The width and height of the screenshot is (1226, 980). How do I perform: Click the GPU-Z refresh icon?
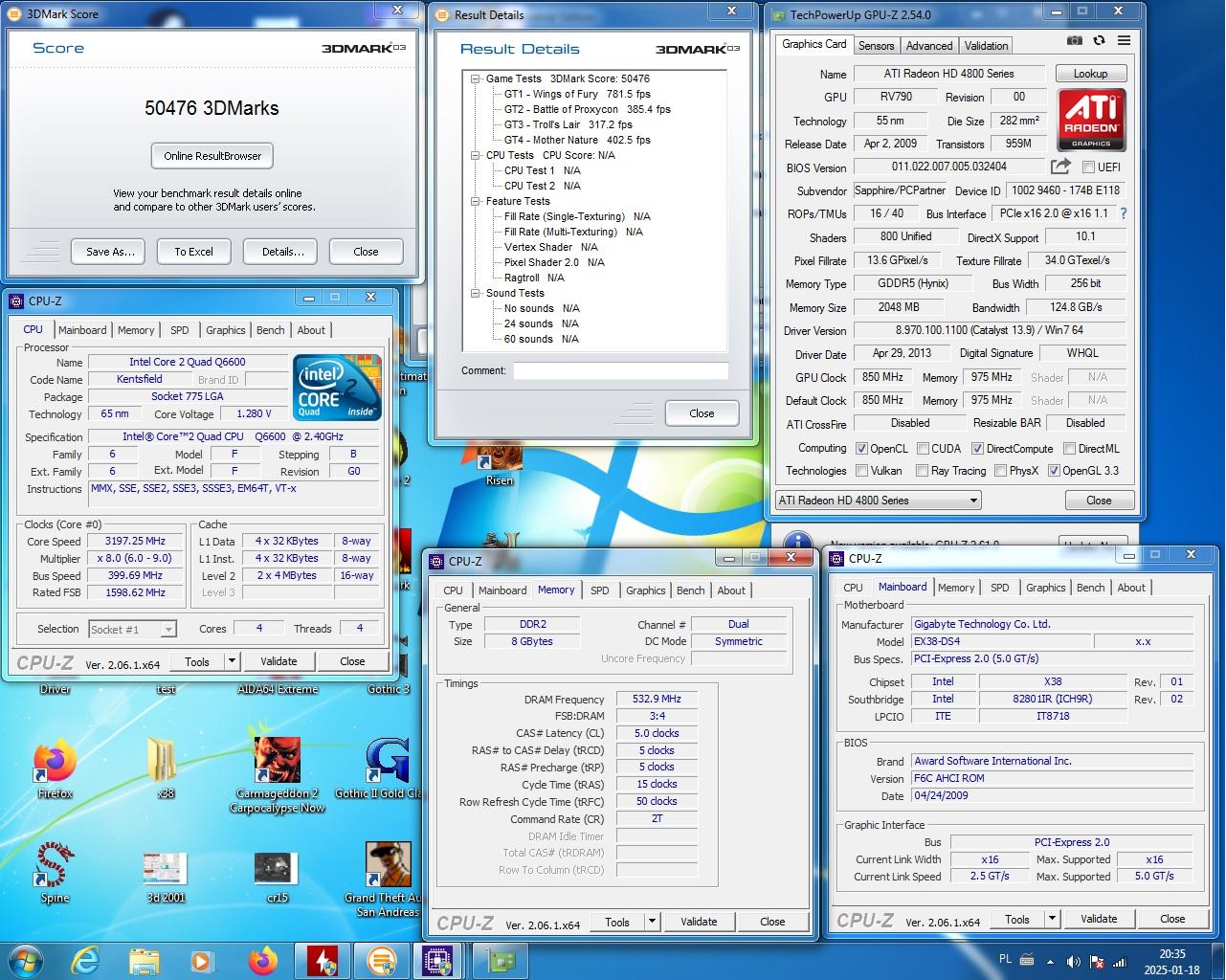1099,40
